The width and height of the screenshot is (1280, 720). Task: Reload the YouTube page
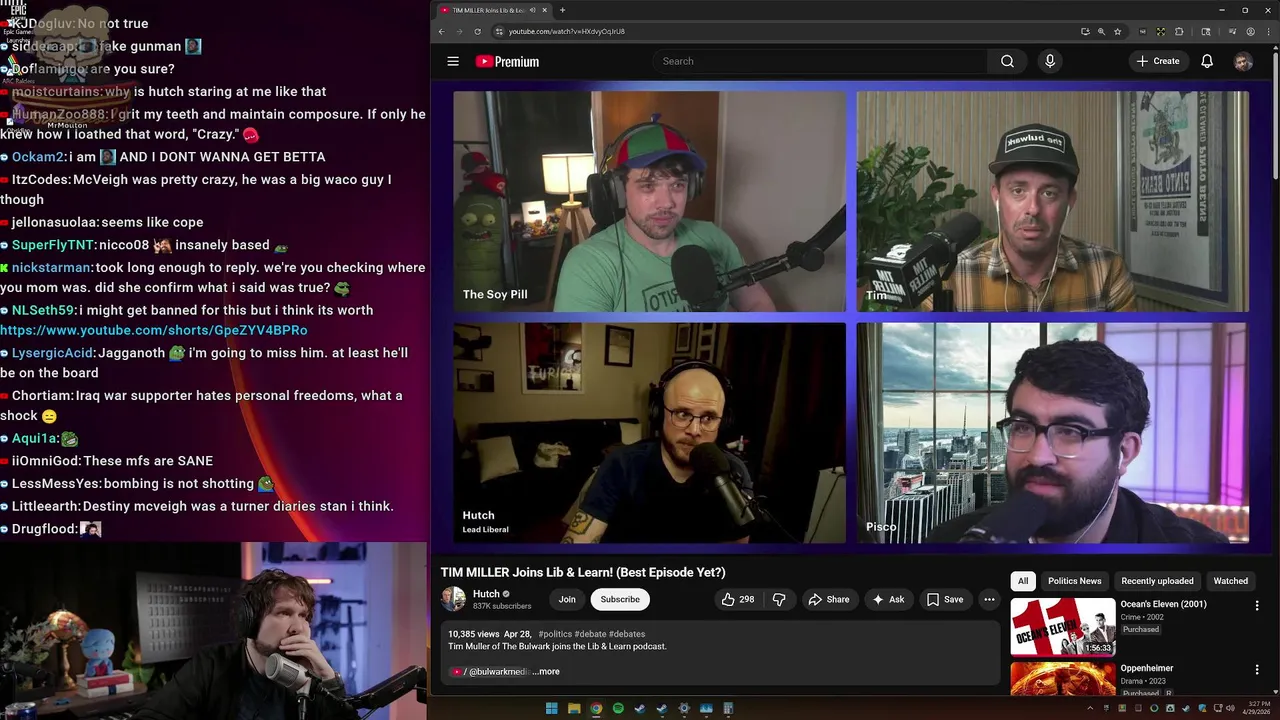click(x=477, y=31)
